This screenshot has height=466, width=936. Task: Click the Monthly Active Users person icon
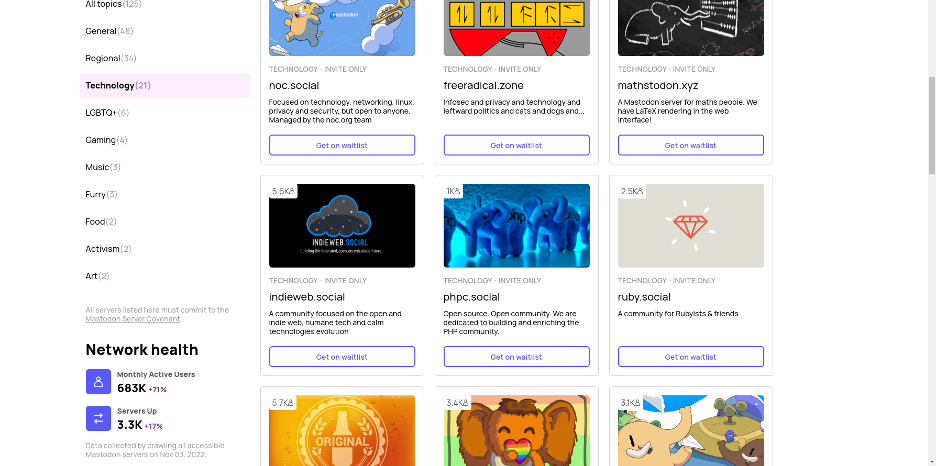pyautogui.click(x=98, y=381)
